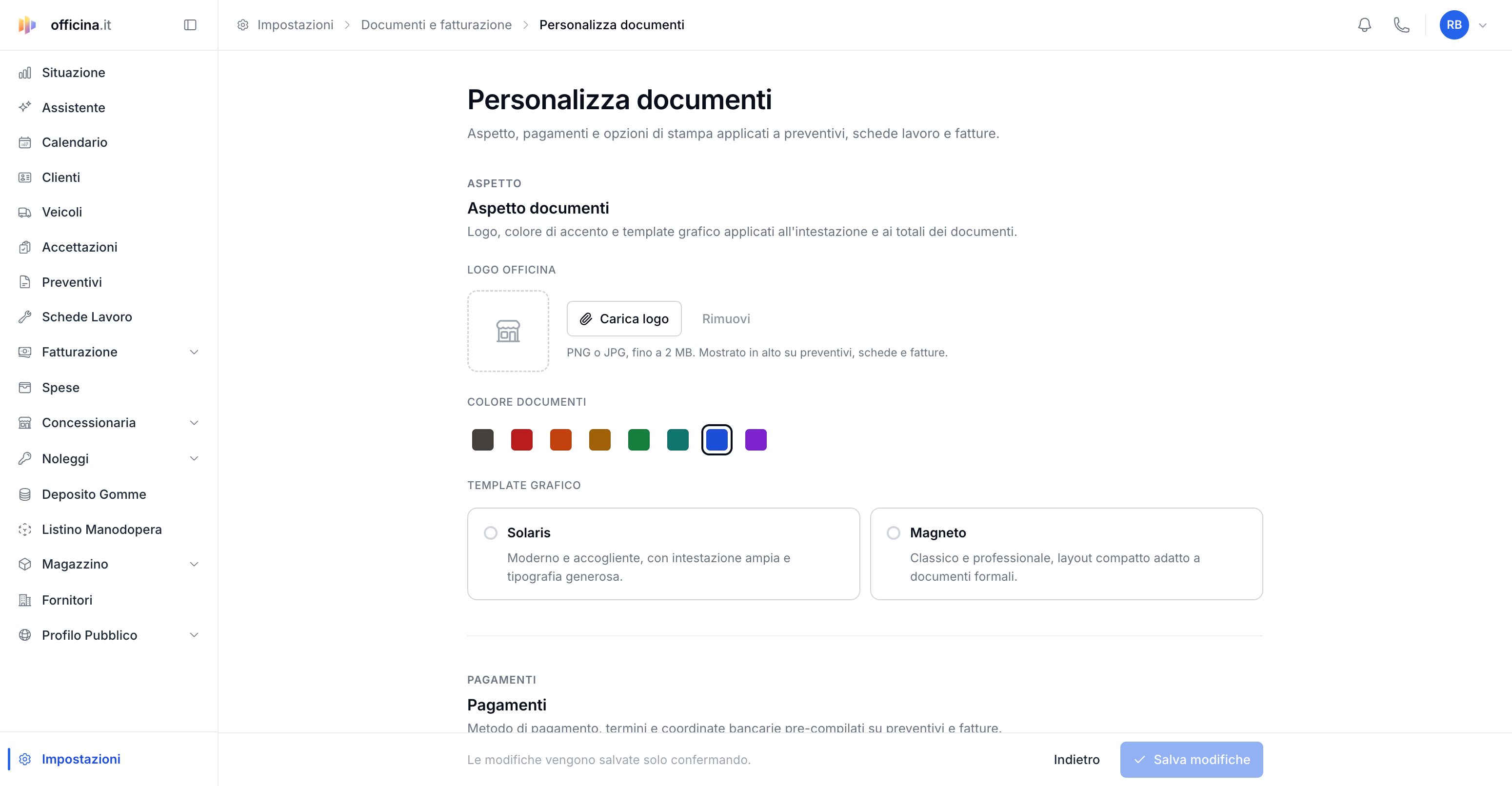The image size is (1512, 786).
Task: Click the Calendario calendar icon
Action: coord(25,142)
